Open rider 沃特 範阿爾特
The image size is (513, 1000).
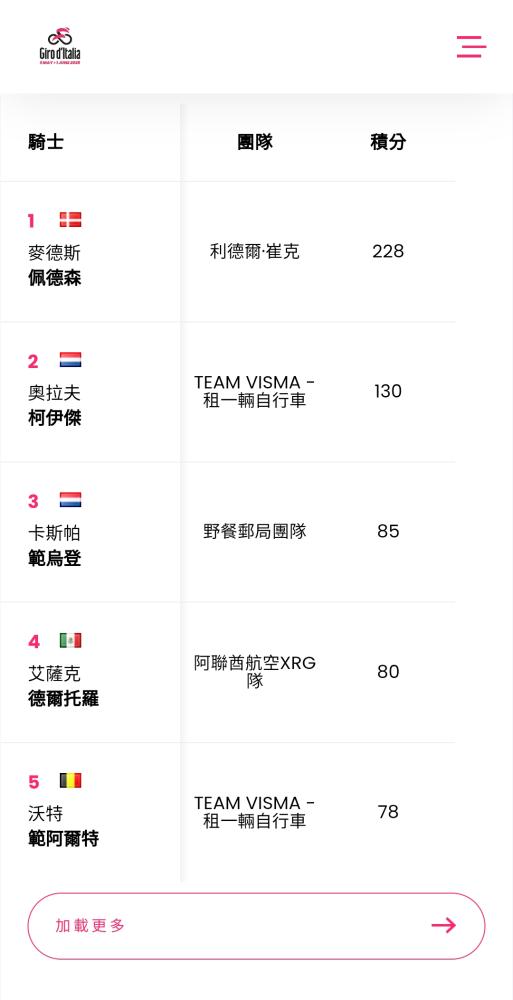(x=63, y=826)
